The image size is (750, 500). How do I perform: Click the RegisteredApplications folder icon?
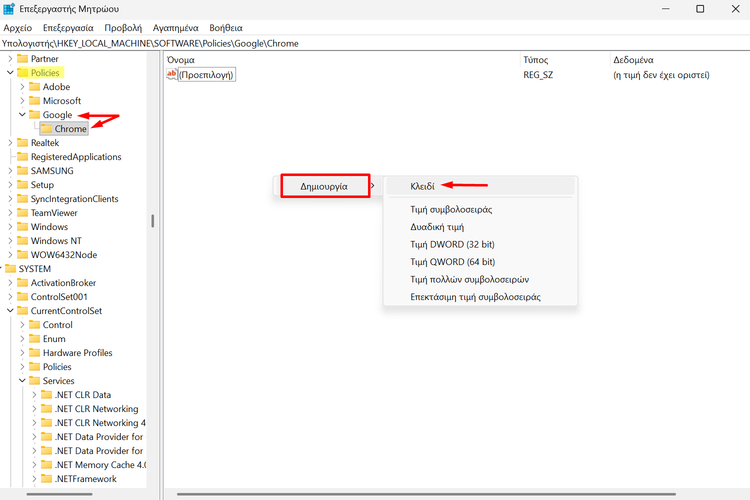click(22, 157)
